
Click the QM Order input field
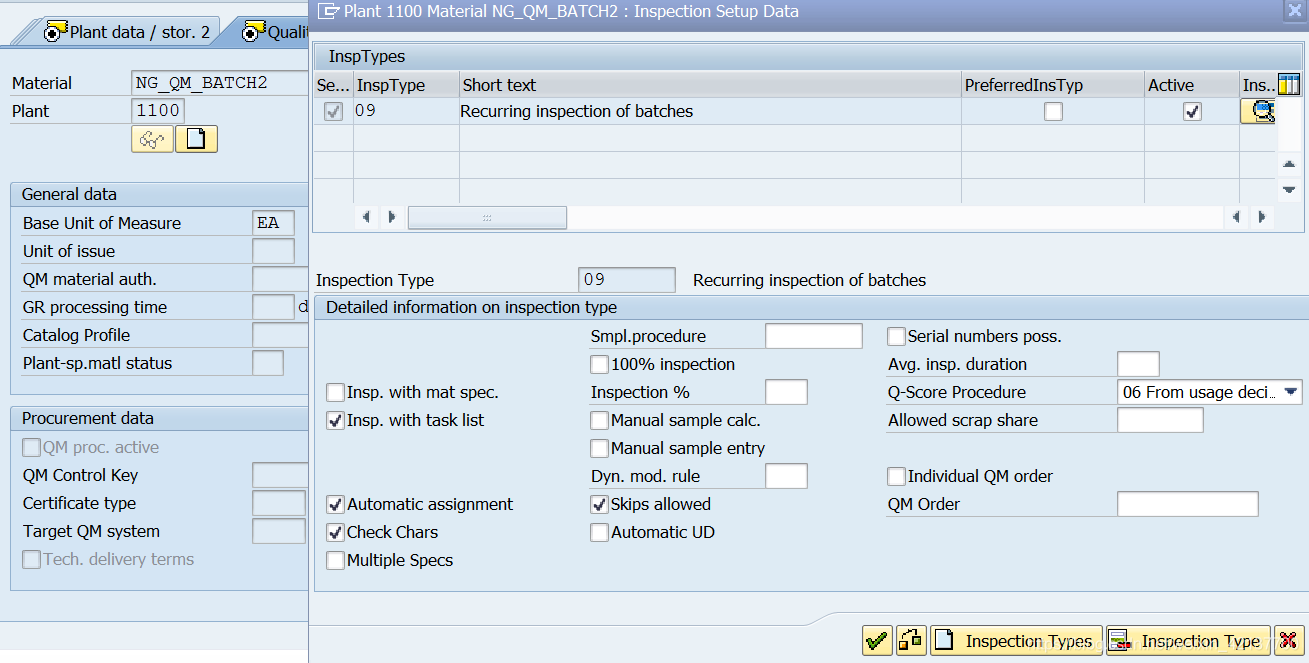1187,504
